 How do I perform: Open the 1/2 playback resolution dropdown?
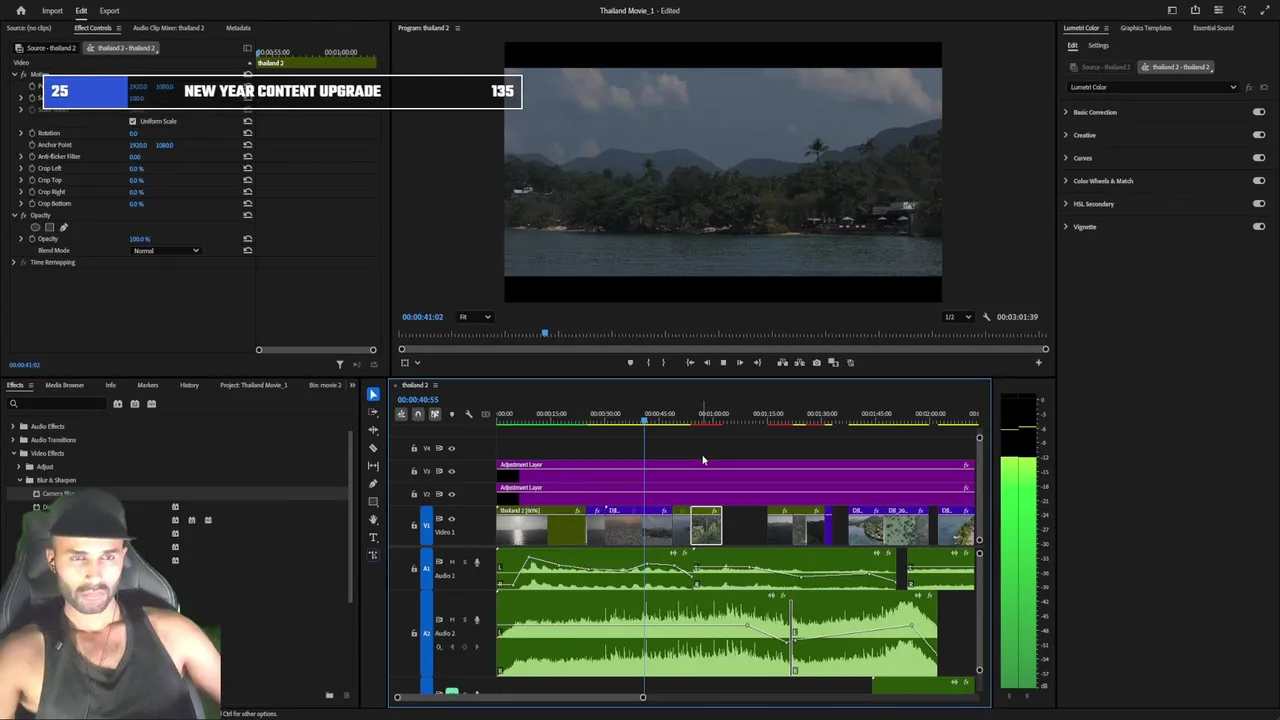(x=957, y=317)
